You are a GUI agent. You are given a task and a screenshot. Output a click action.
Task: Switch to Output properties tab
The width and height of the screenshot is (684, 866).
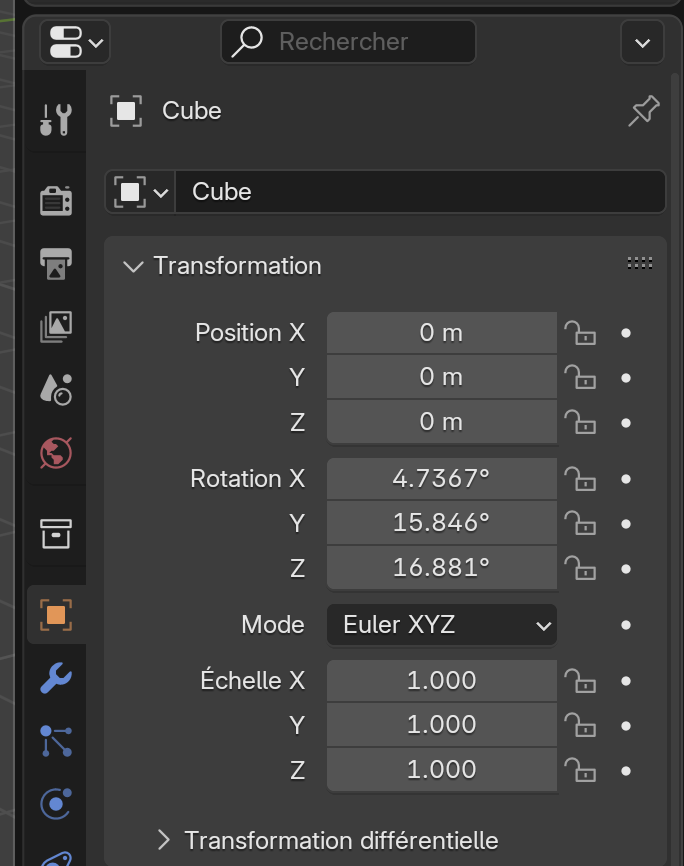[56, 263]
